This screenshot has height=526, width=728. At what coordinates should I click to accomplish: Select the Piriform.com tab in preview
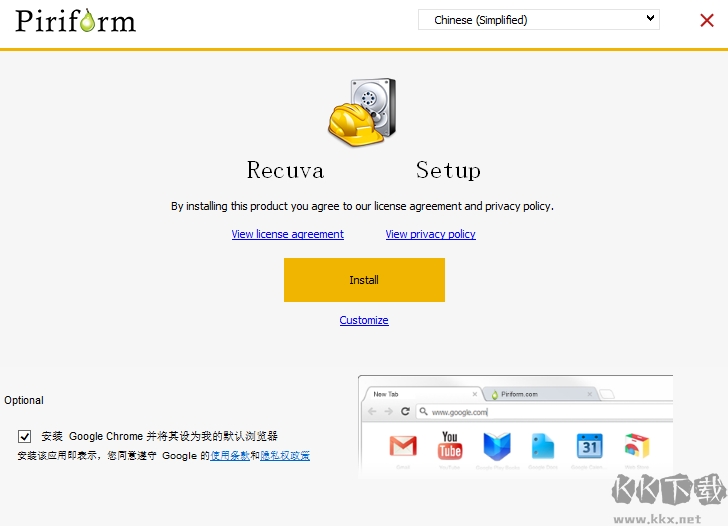pos(541,394)
